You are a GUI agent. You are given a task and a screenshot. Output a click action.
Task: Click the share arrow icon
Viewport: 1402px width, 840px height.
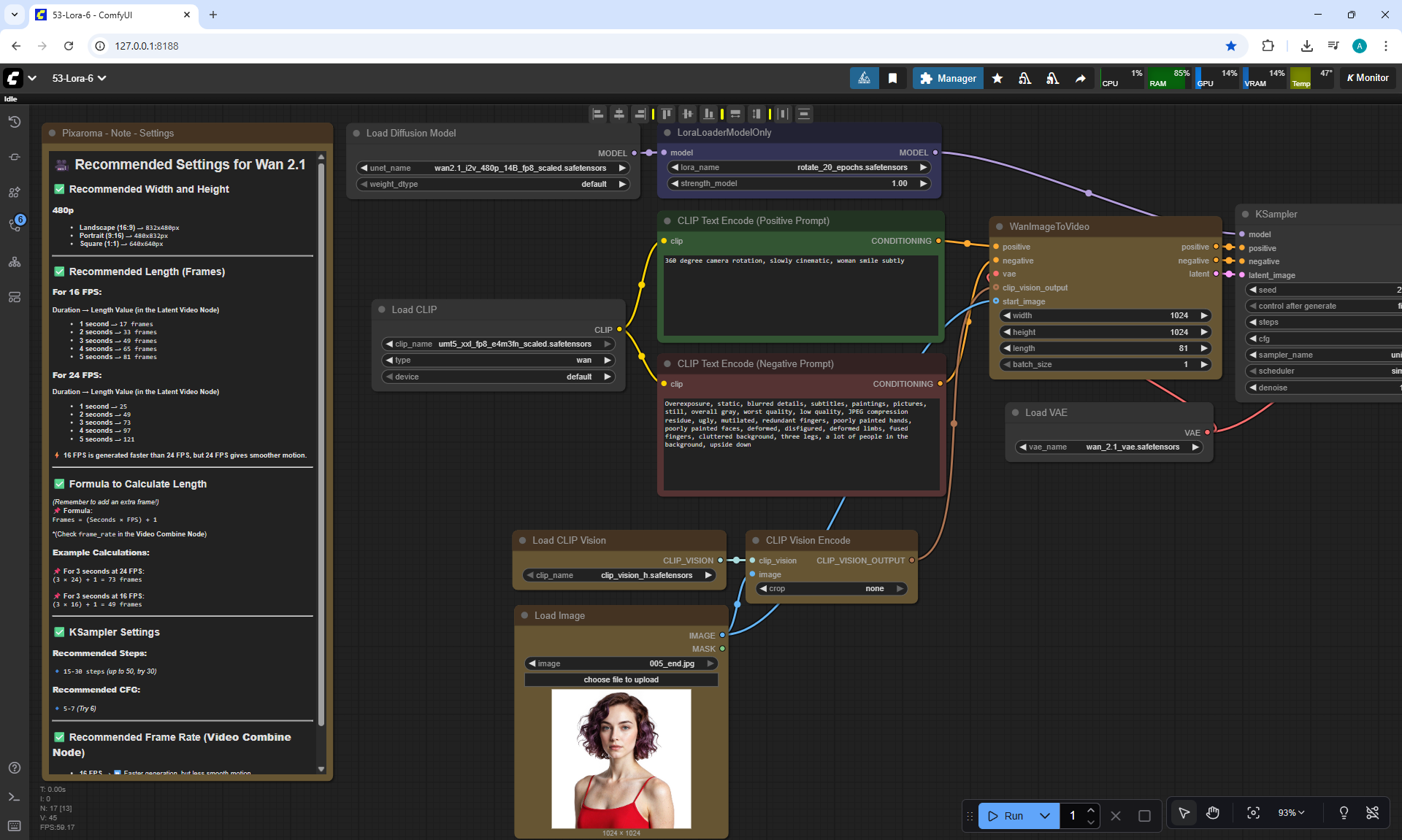coord(1080,78)
